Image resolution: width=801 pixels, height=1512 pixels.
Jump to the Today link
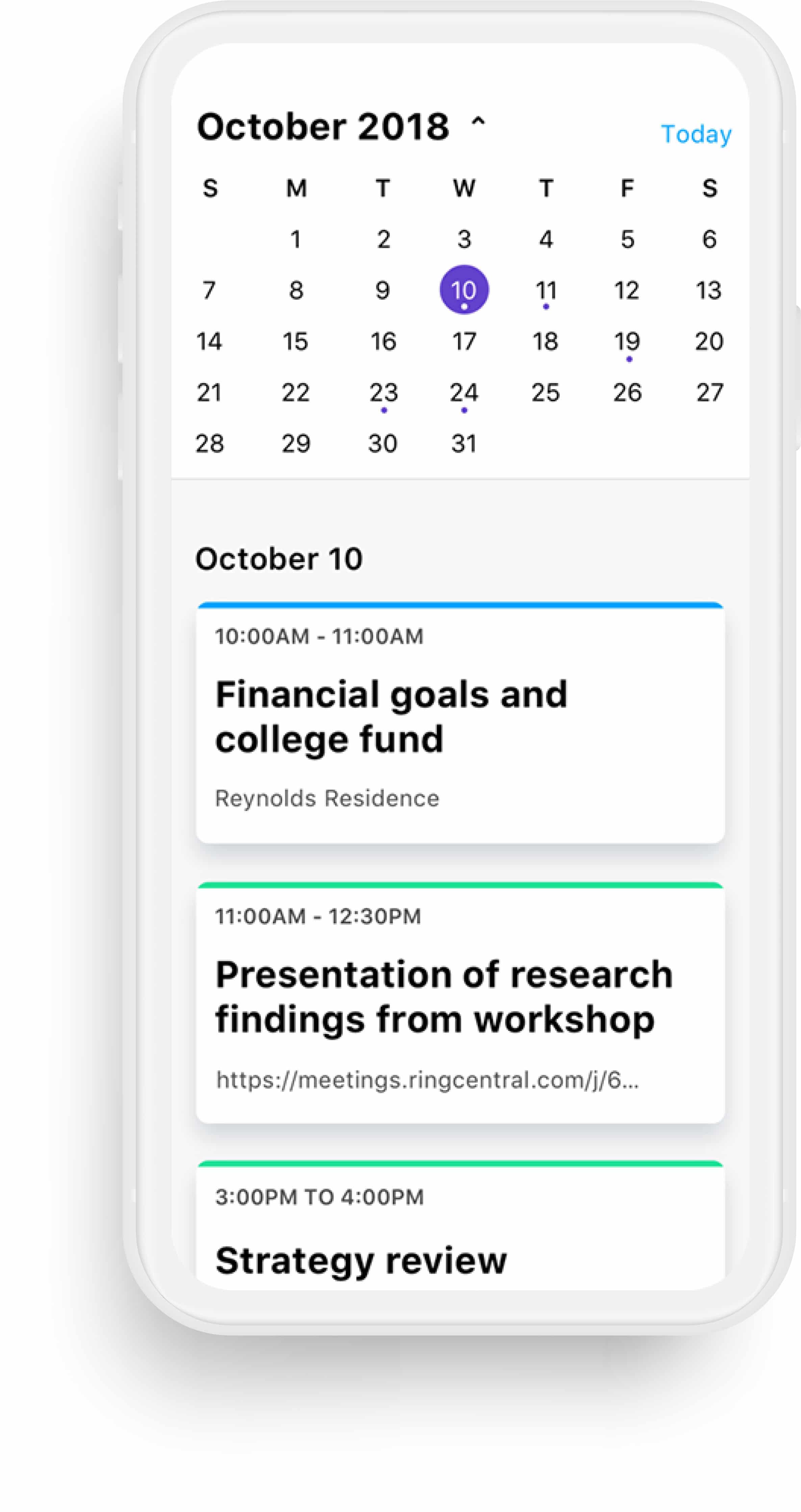[696, 134]
